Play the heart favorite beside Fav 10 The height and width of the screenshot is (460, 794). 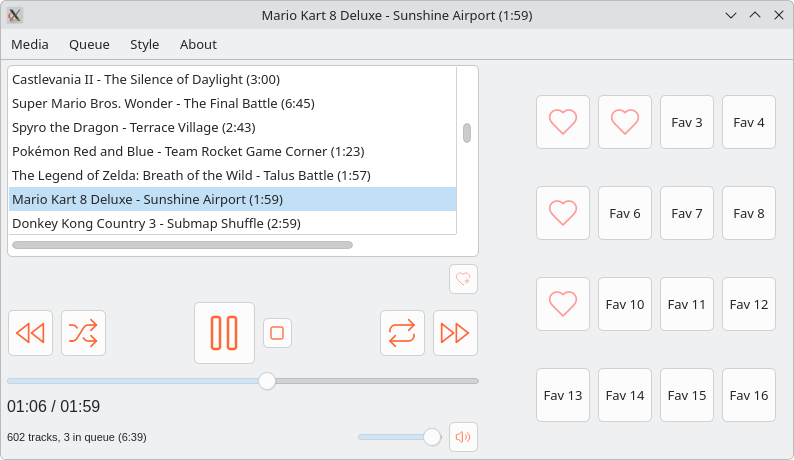coord(563,304)
